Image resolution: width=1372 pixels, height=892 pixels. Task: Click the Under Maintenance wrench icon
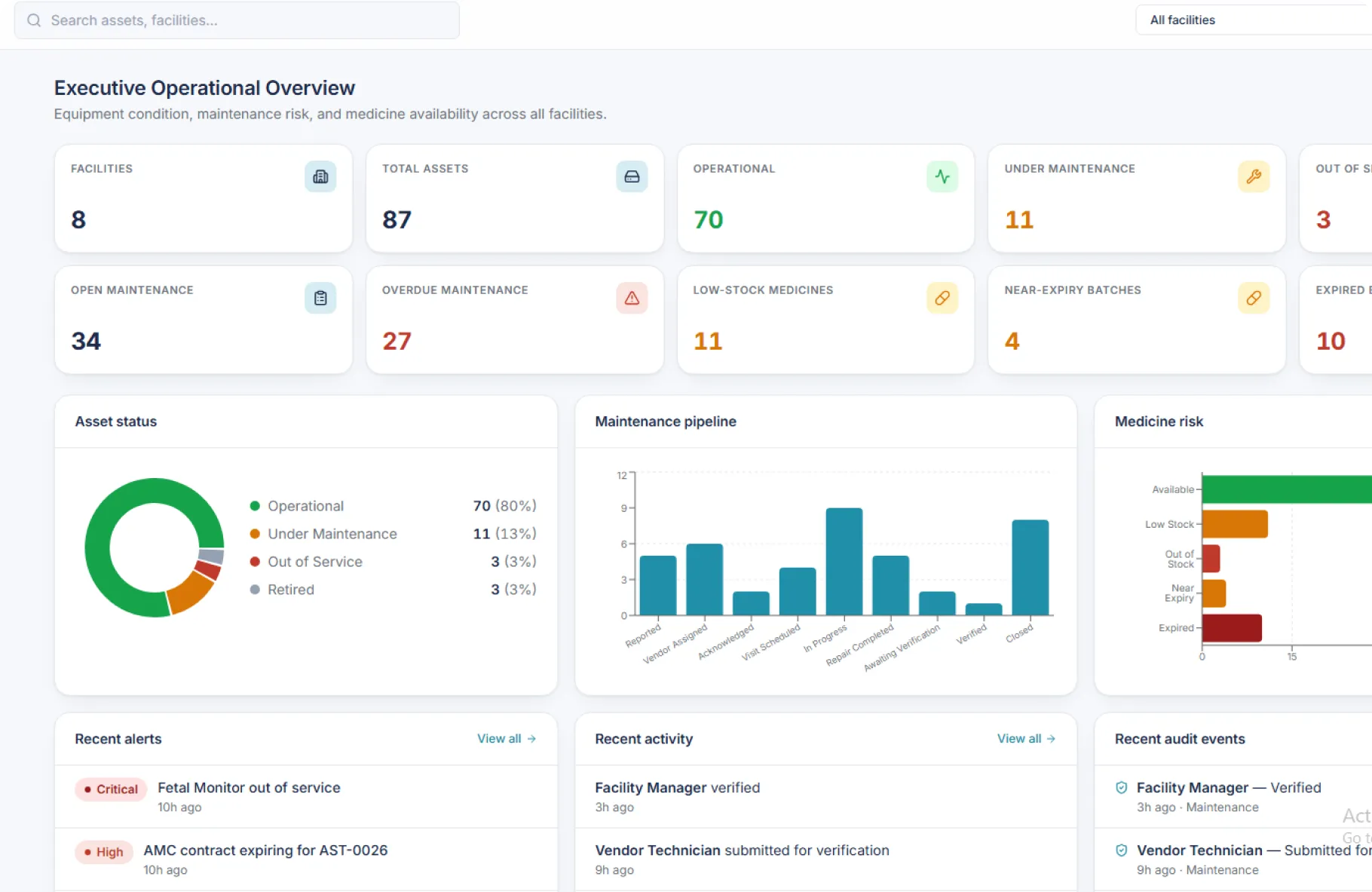click(x=1254, y=176)
